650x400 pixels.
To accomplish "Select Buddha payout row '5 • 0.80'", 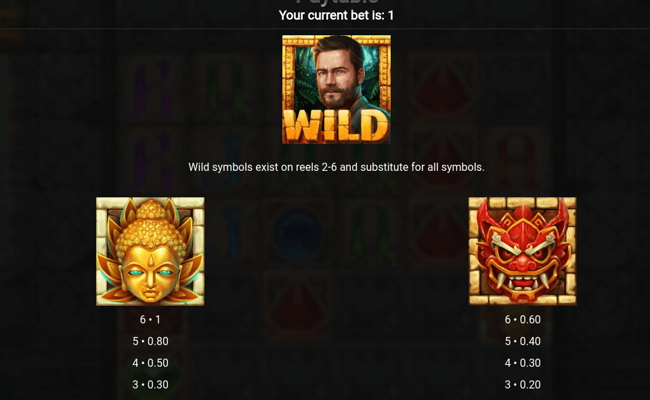I will coord(150,341).
